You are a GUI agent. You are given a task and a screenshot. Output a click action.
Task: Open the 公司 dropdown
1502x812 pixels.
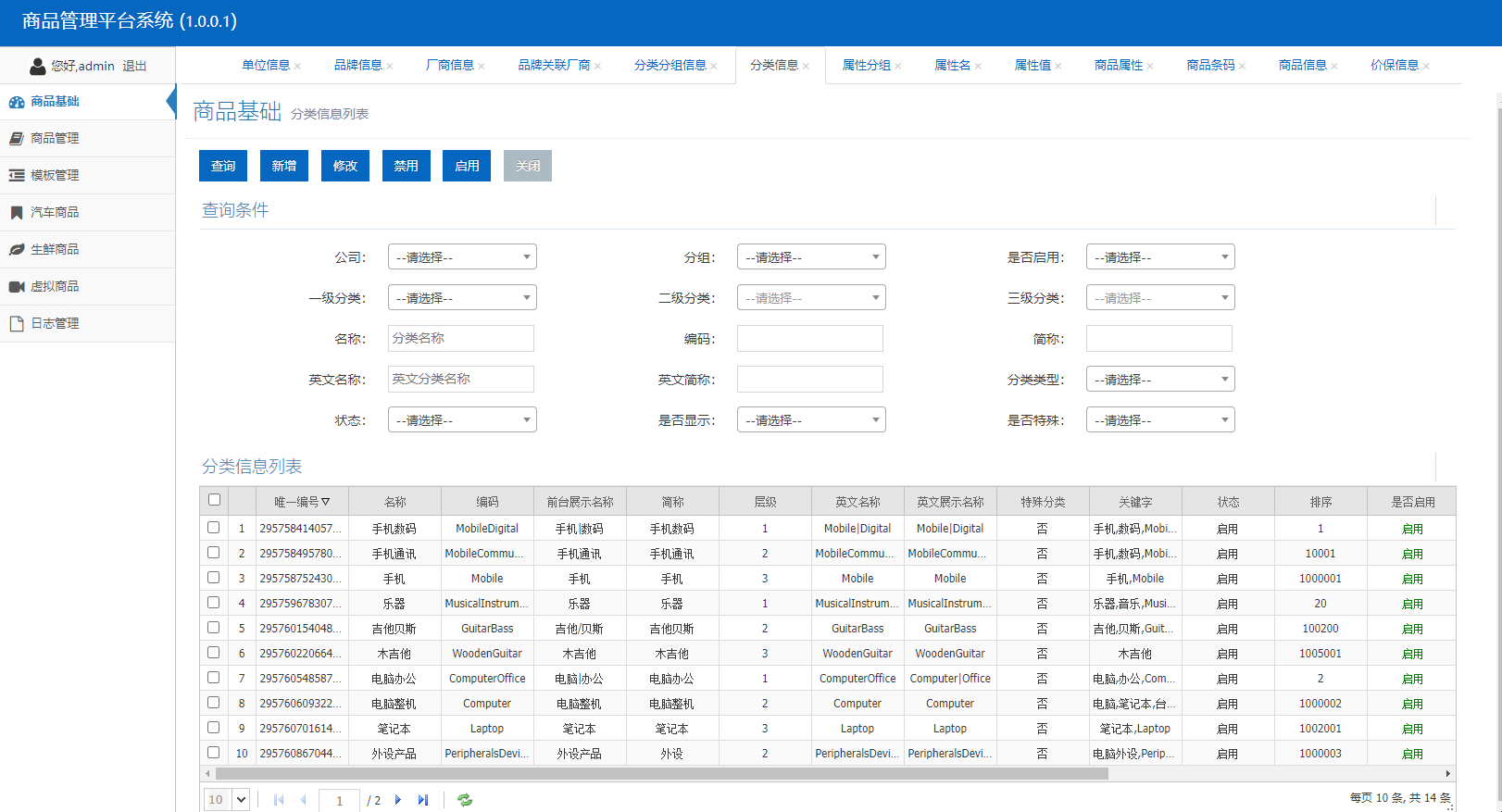[x=462, y=257]
